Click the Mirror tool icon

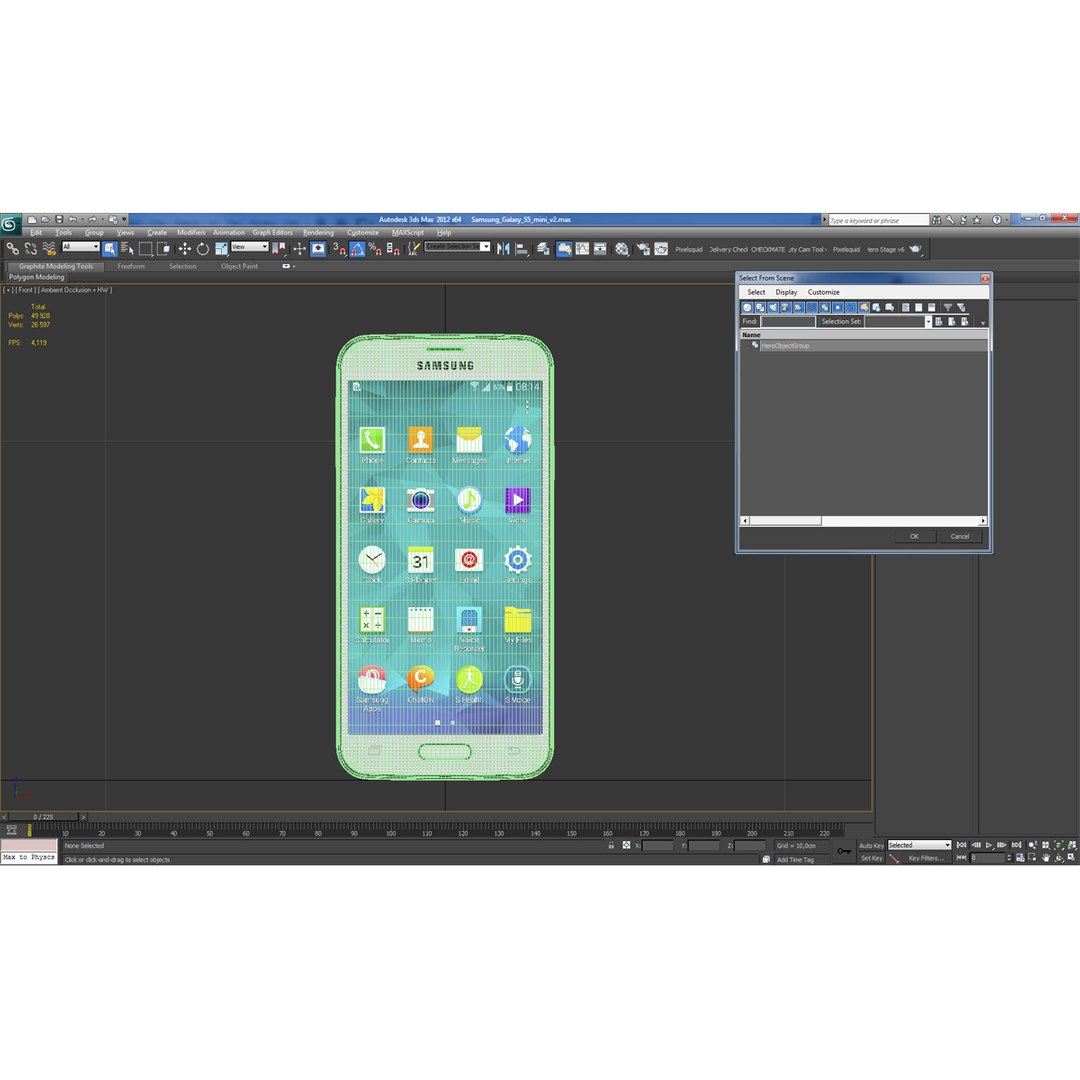pos(503,249)
